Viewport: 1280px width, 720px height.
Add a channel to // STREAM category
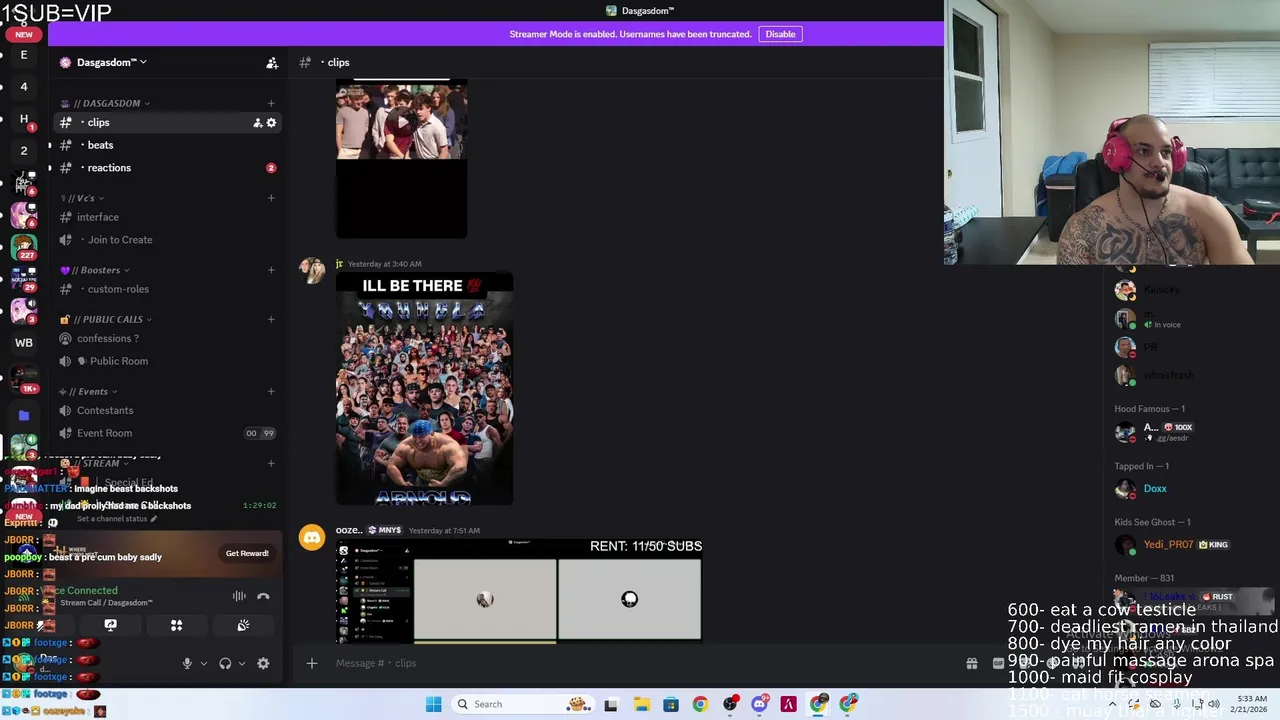271,463
